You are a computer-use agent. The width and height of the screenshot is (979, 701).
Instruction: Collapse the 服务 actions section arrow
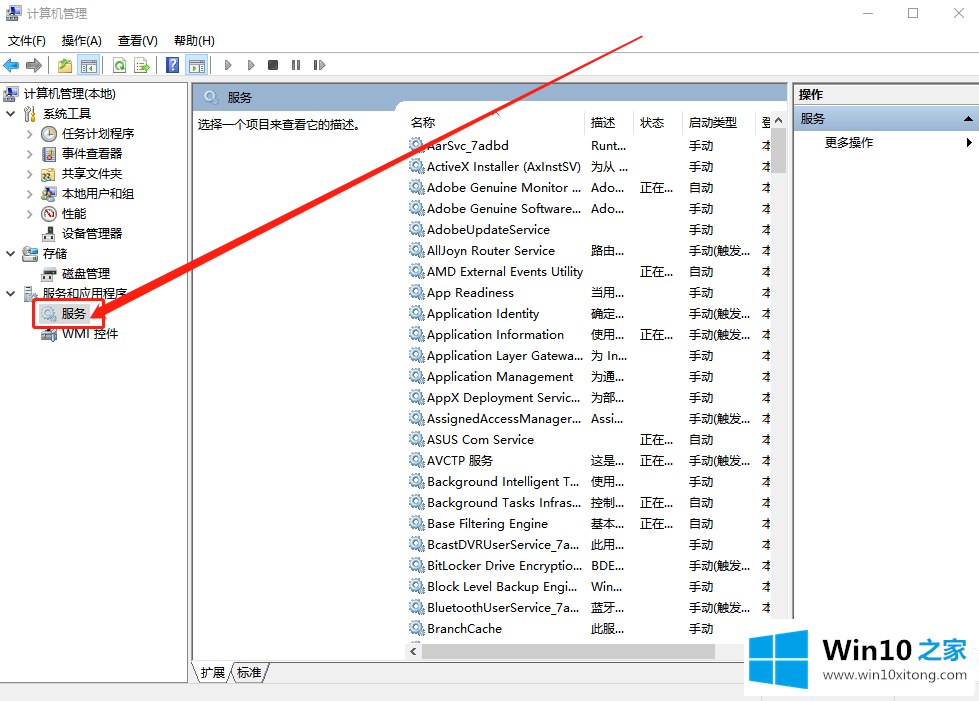point(968,119)
